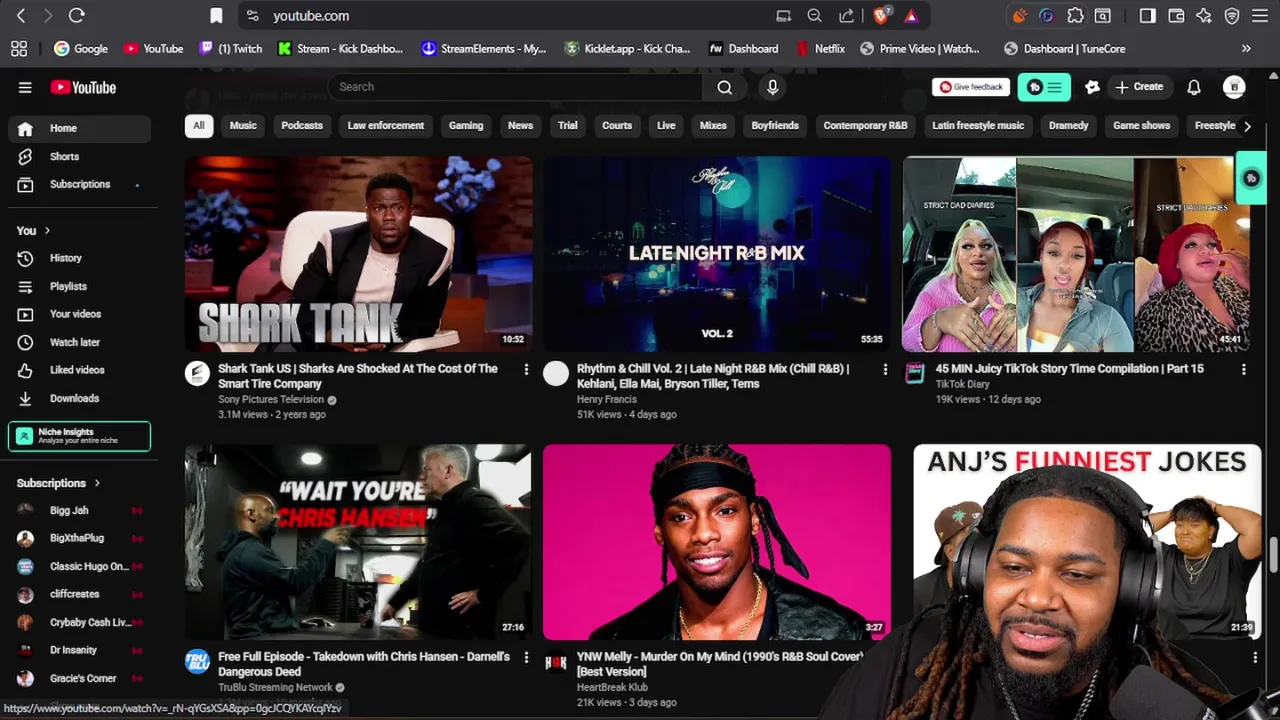Open the Brave Wallet icon
This screenshot has width=1280, height=720.
pyautogui.click(x=1176, y=16)
